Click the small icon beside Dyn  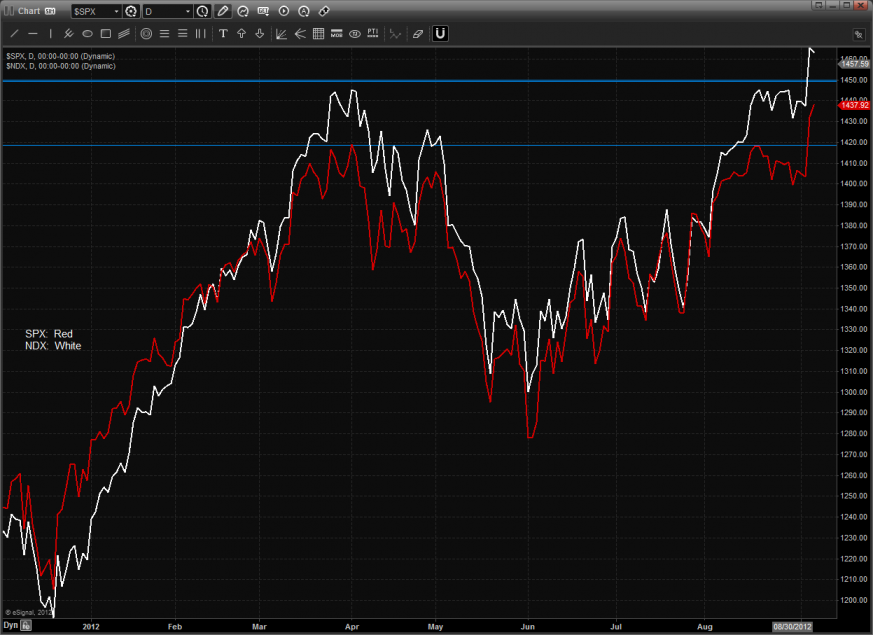click(26, 626)
